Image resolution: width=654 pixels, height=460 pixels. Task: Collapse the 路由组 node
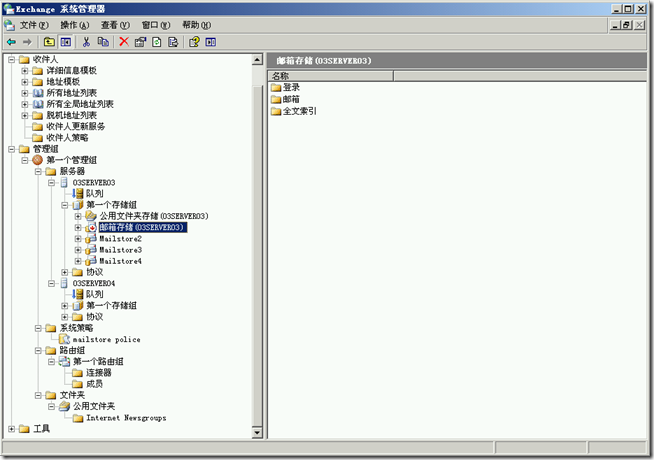[x=38, y=350]
